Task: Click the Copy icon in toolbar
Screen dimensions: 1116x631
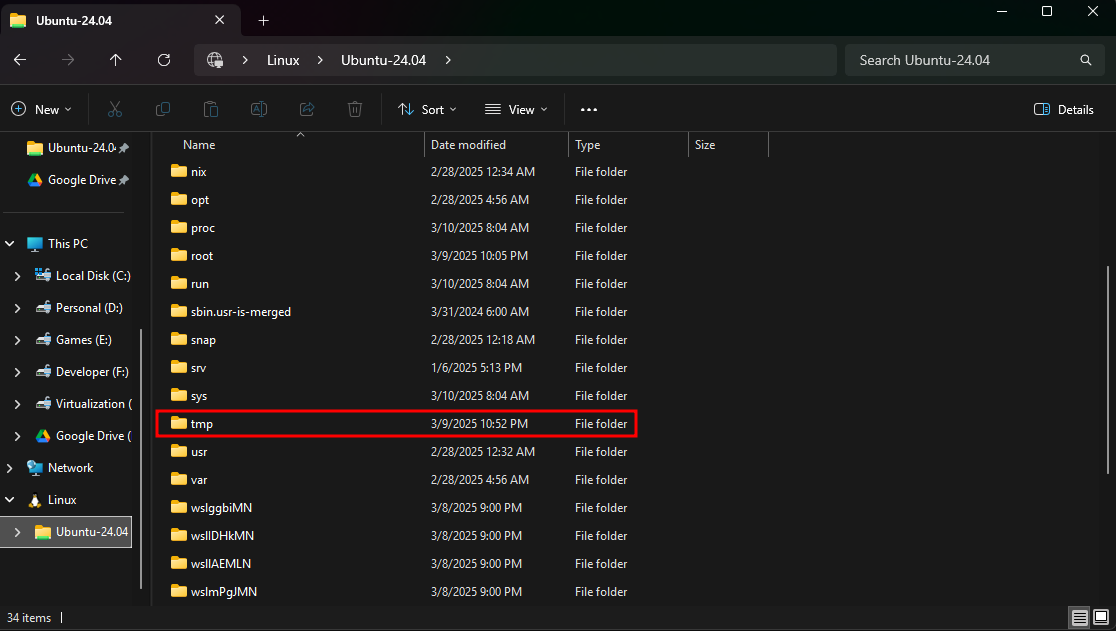Action: click(163, 110)
